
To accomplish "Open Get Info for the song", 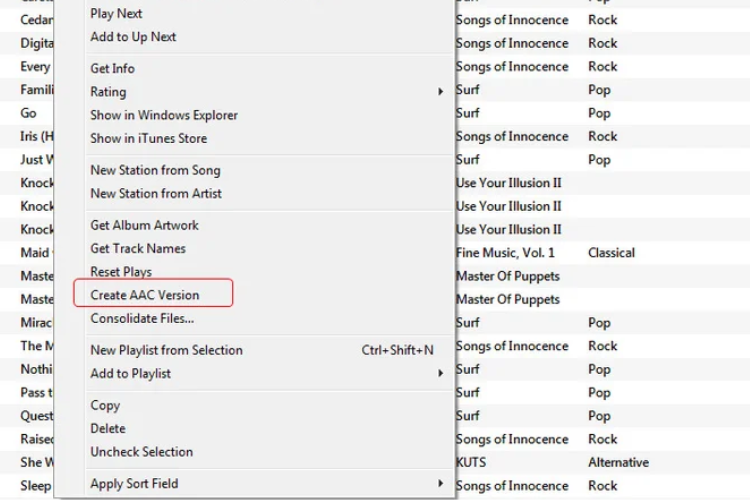I will [112, 69].
